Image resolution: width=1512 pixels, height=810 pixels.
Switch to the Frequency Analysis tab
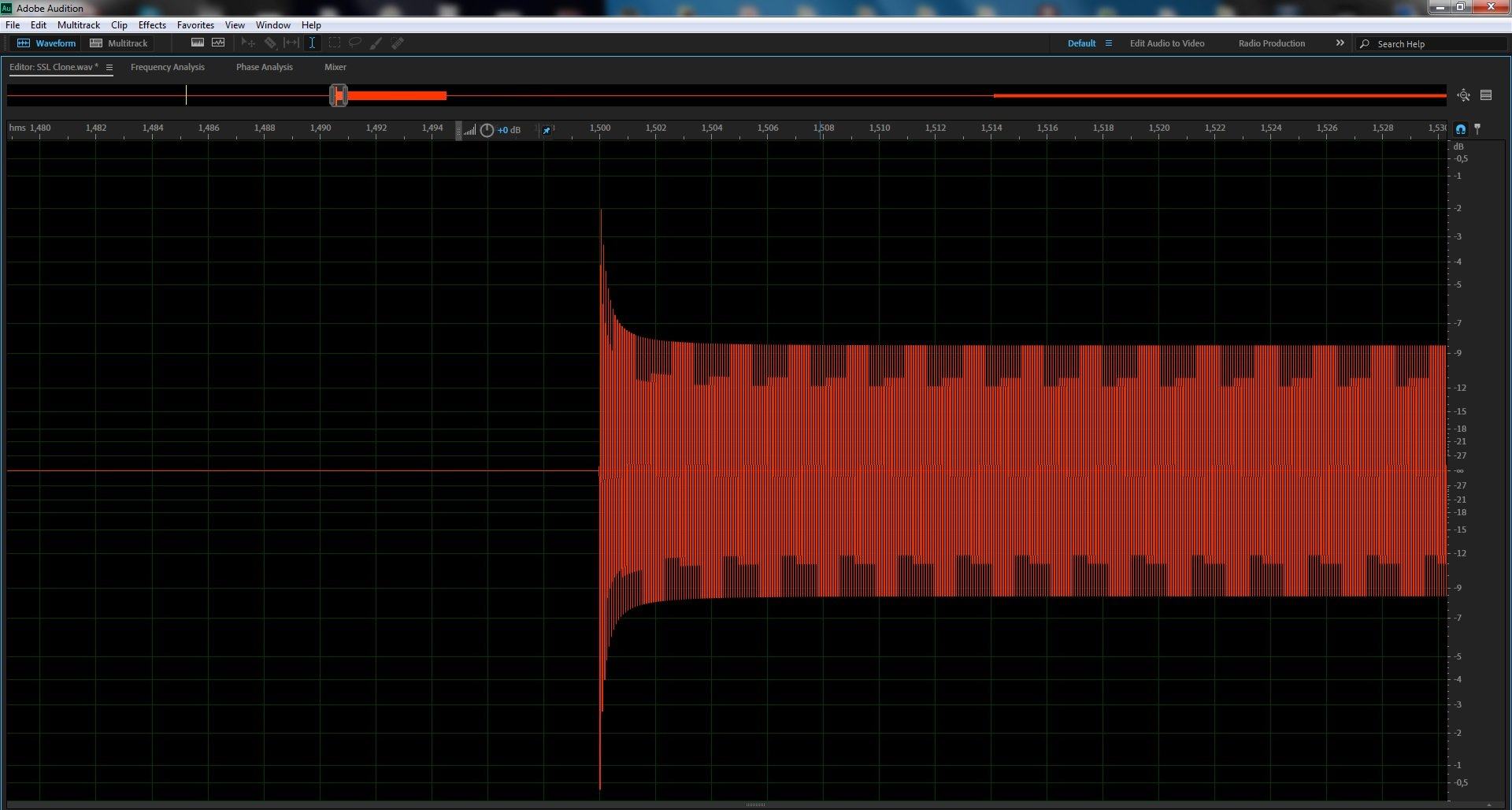tap(167, 67)
